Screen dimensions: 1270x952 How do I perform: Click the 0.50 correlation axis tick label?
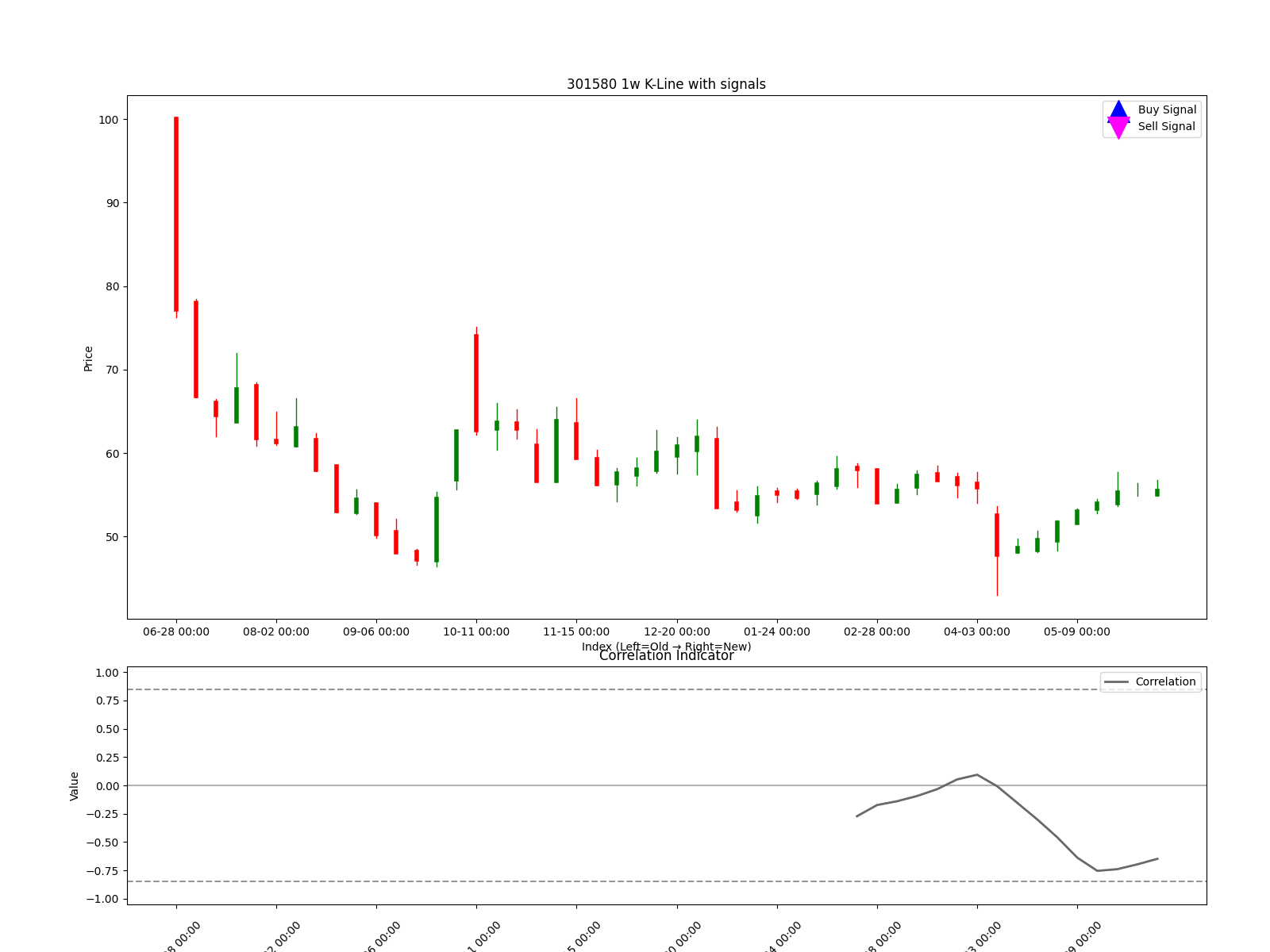107,729
